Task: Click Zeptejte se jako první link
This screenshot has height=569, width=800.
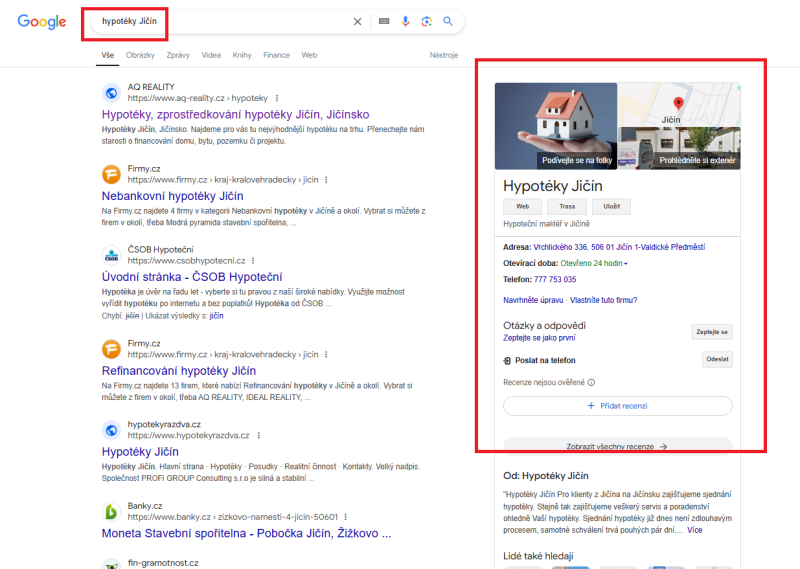Action: click(x=539, y=338)
